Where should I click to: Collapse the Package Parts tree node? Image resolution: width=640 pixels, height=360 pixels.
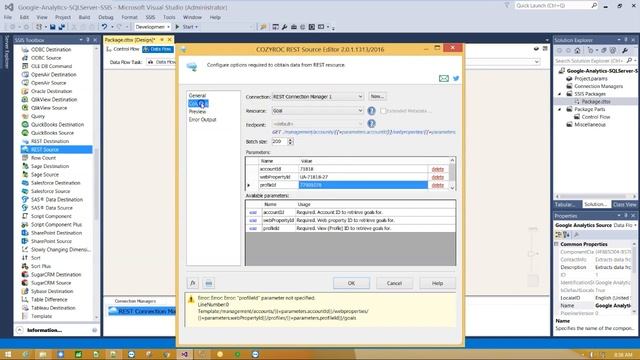[x=560, y=109]
